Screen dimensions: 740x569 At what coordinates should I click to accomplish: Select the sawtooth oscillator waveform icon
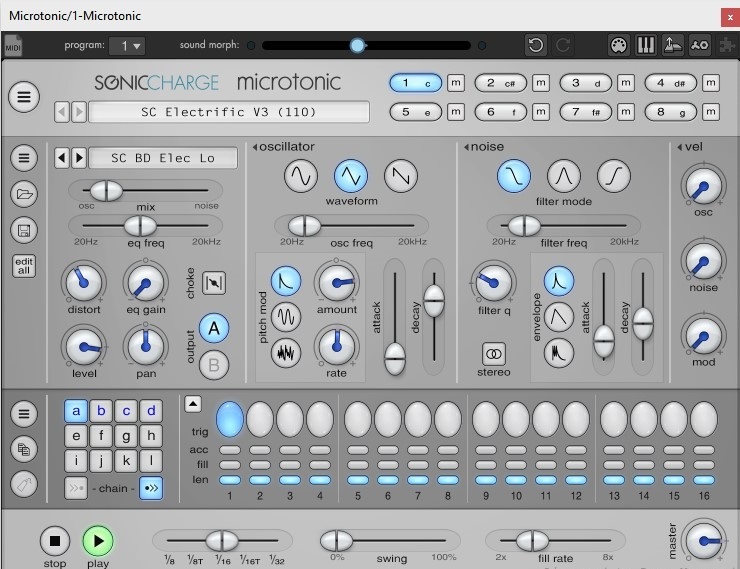400,177
